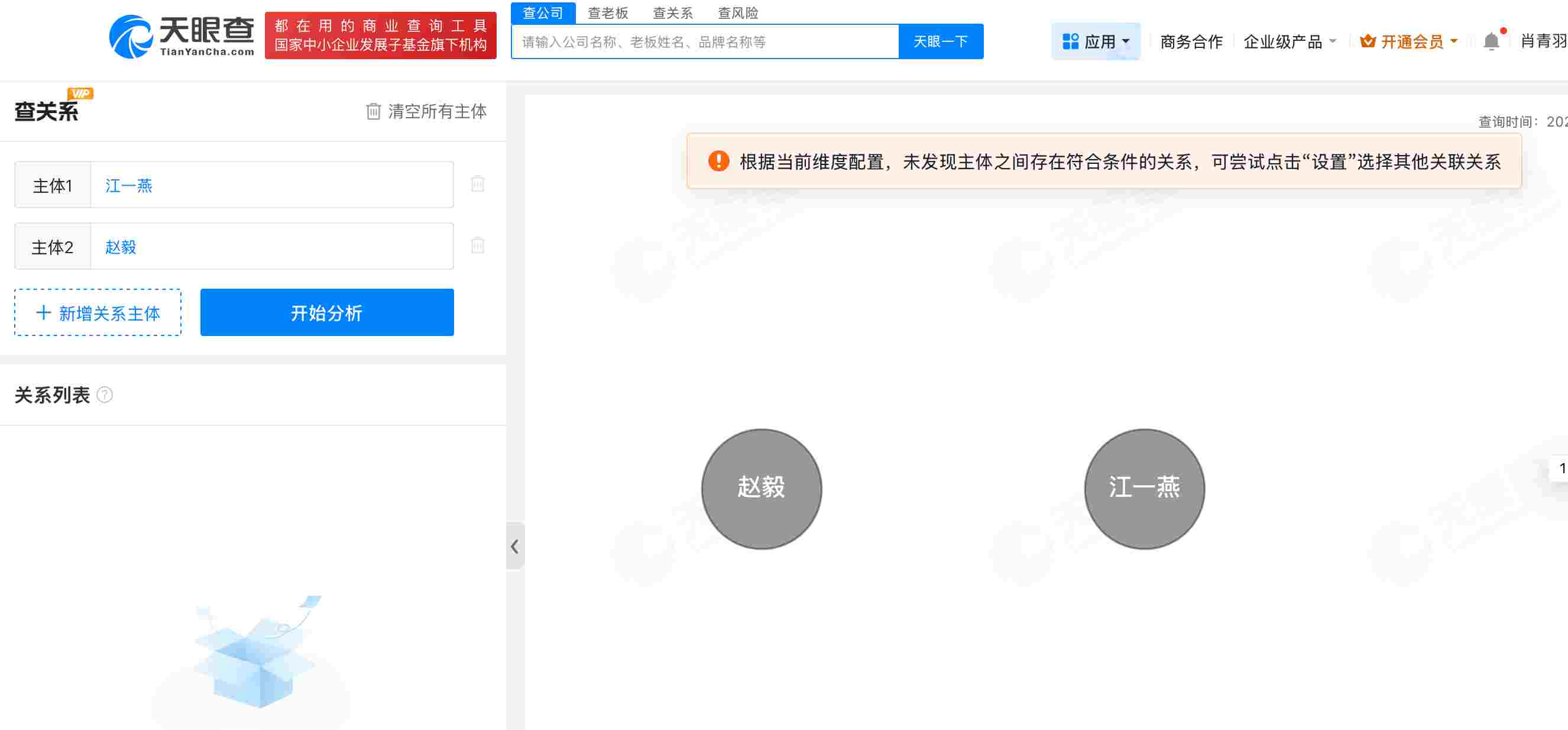1568x730 pixels.
Task: Click the 天眼一下 search button
Action: tap(940, 41)
